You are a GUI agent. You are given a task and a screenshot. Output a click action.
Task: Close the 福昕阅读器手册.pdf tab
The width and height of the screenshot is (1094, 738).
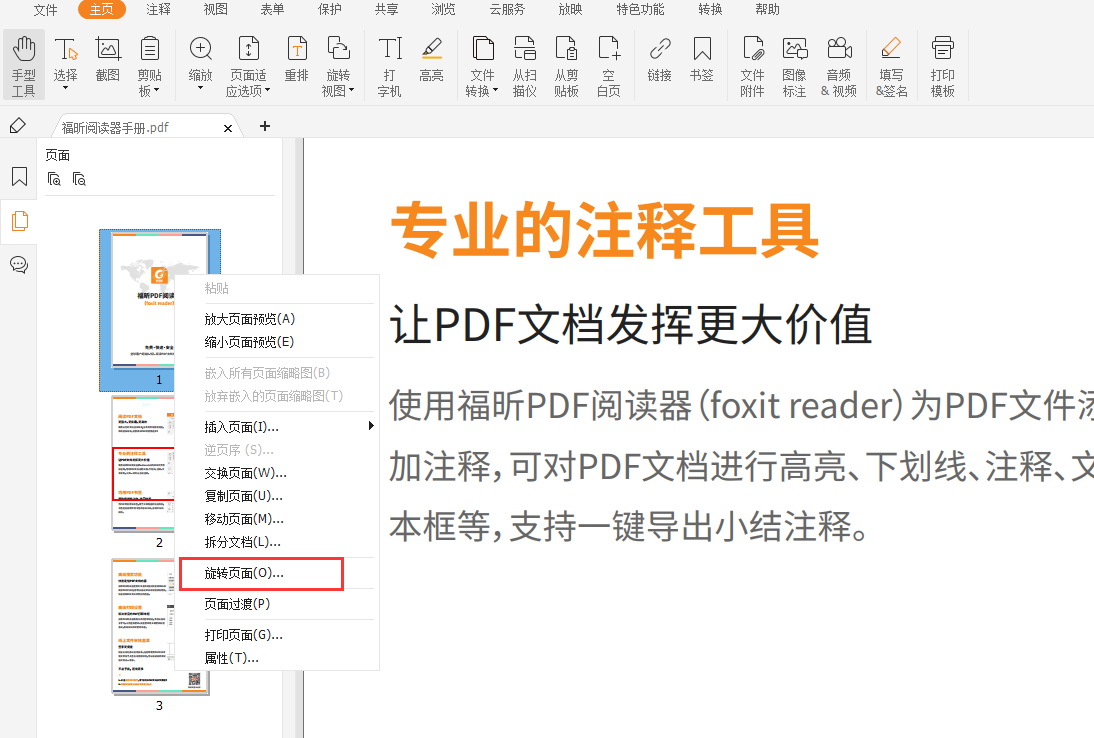pyautogui.click(x=227, y=128)
